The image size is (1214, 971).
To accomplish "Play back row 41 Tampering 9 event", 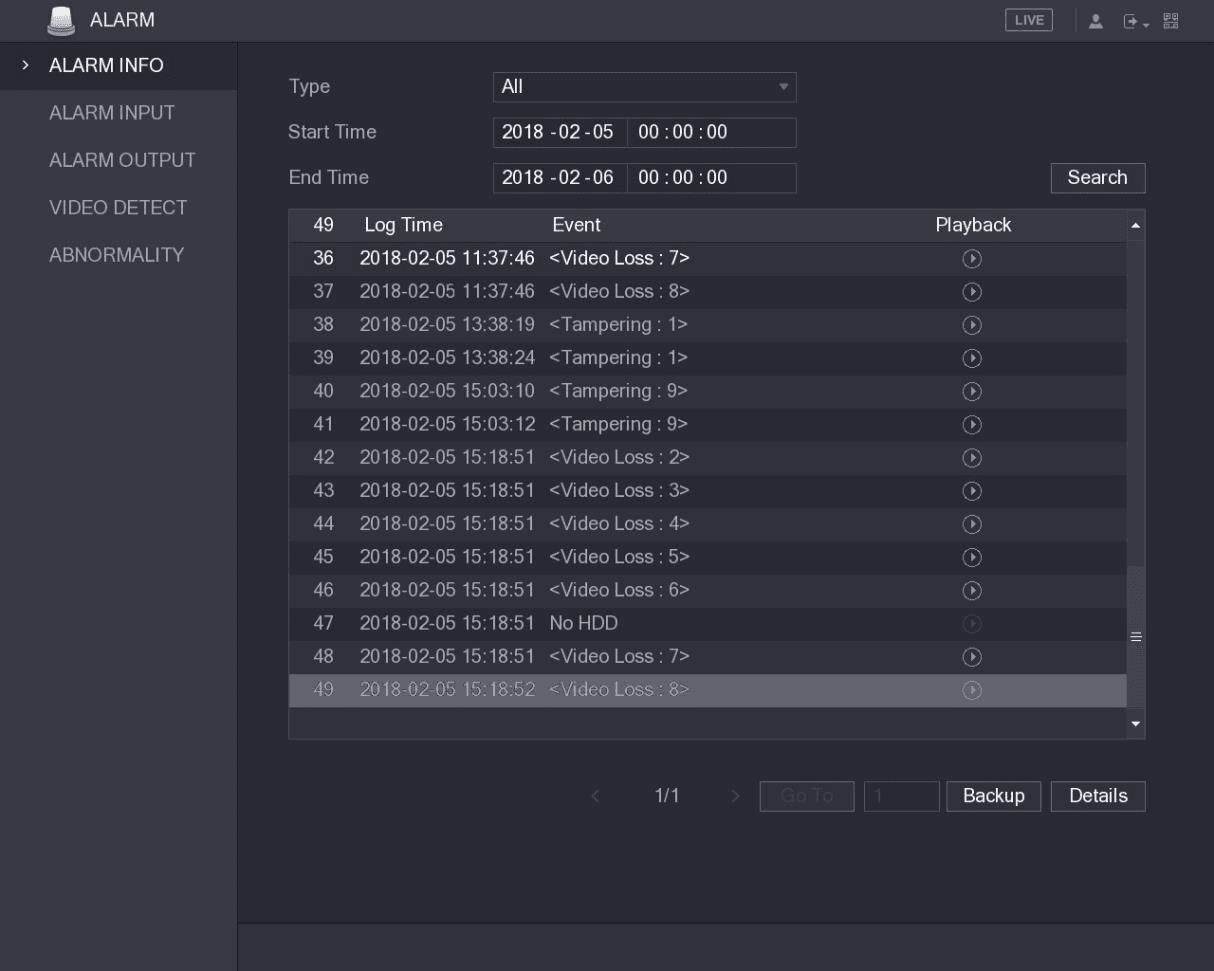I will coord(970,424).
